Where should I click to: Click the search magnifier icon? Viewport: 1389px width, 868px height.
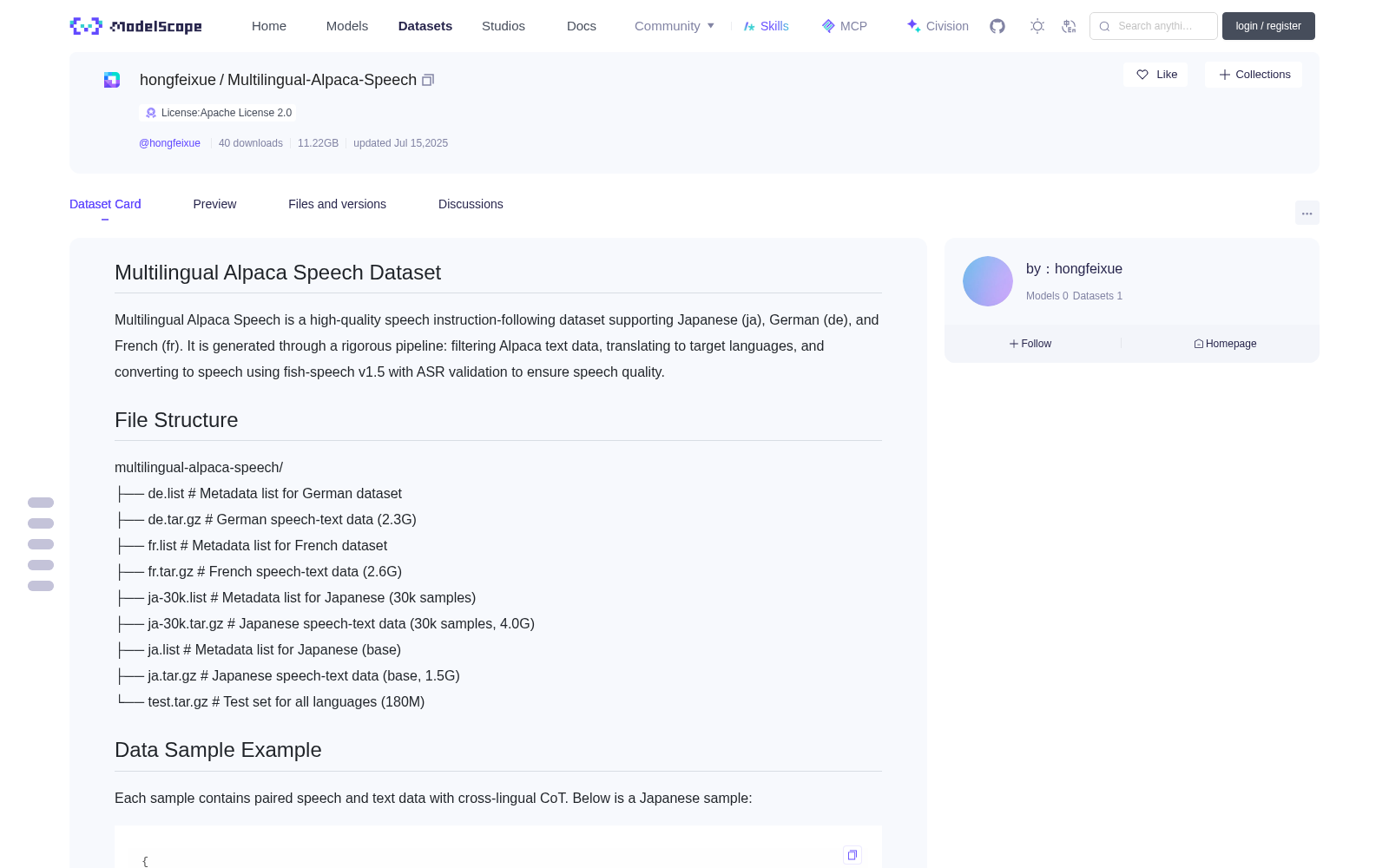tap(1104, 26)
